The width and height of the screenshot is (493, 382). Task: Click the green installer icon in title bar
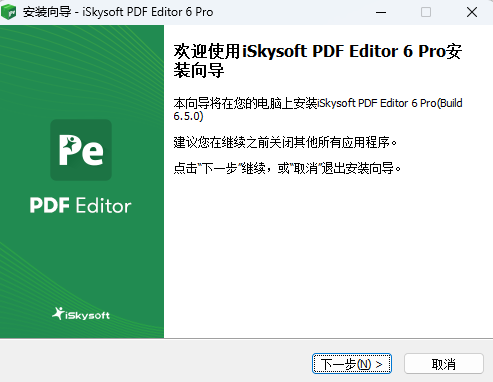(9, 12)
